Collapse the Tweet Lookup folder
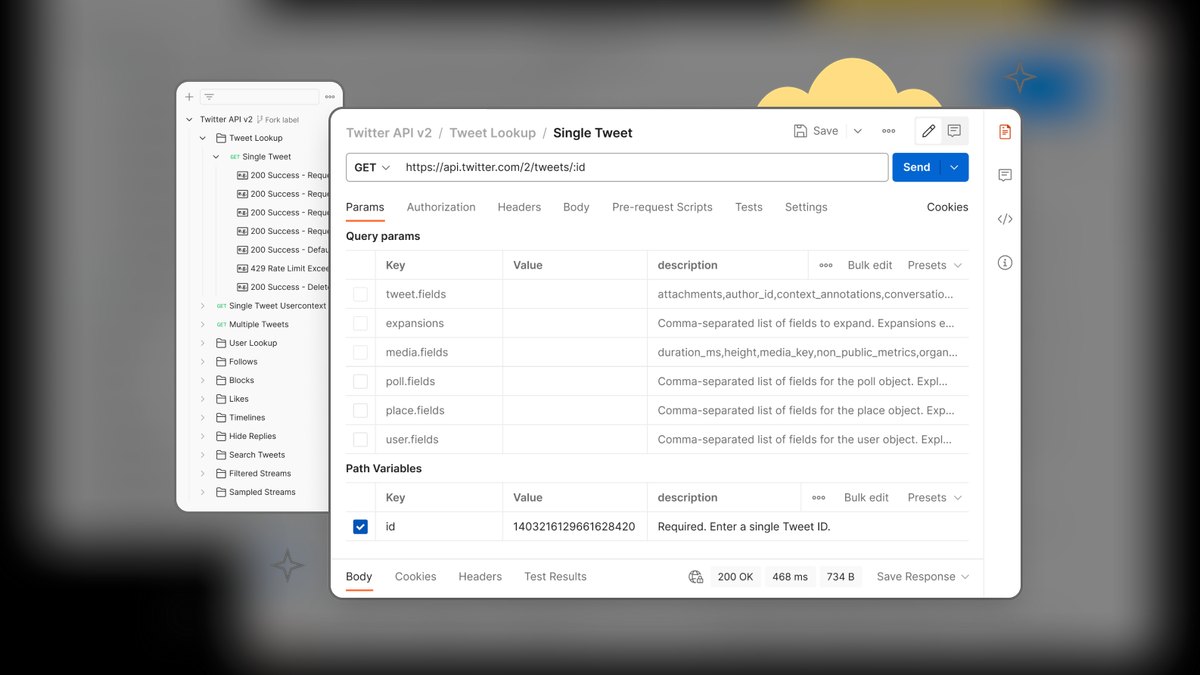This screenshot has width=1200, height=675. 202,138
